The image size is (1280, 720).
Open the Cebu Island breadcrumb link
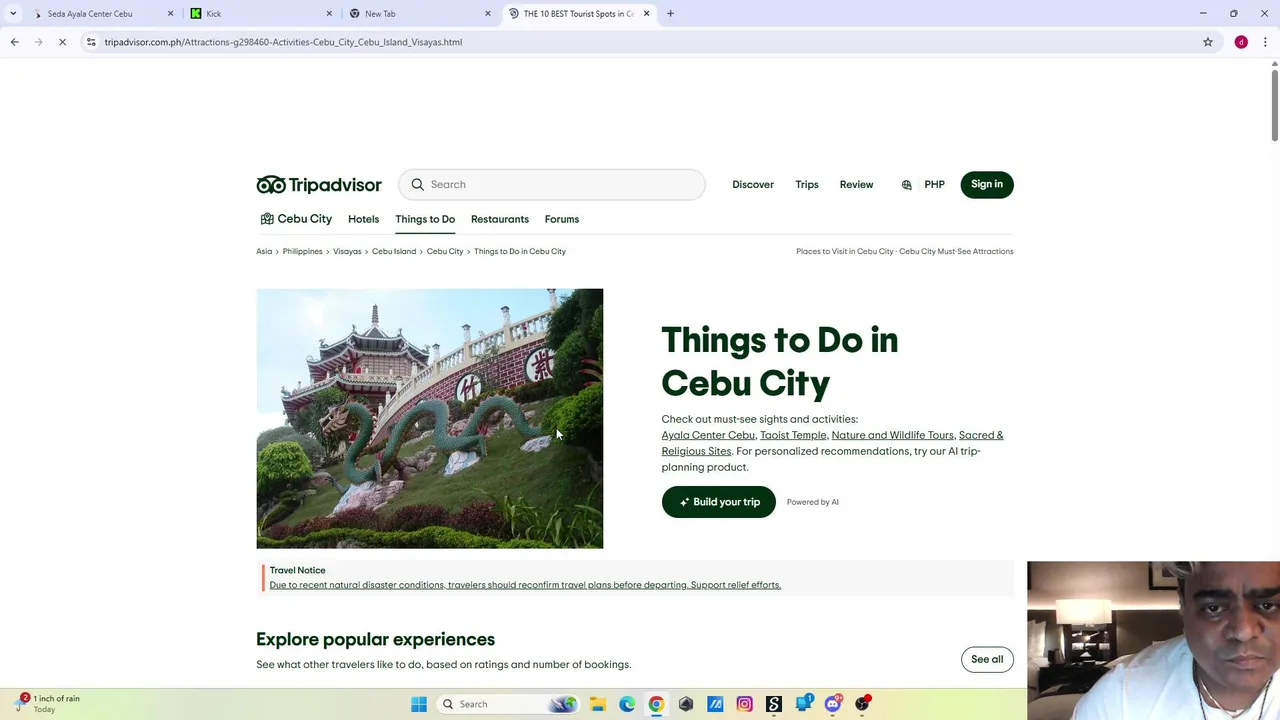click(x=394, y=251)
